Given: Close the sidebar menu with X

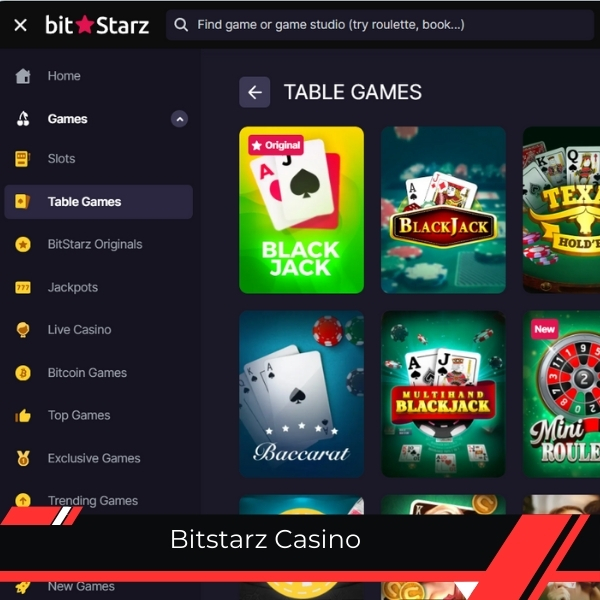Looking at the screenshot, I should coord(20,25).
